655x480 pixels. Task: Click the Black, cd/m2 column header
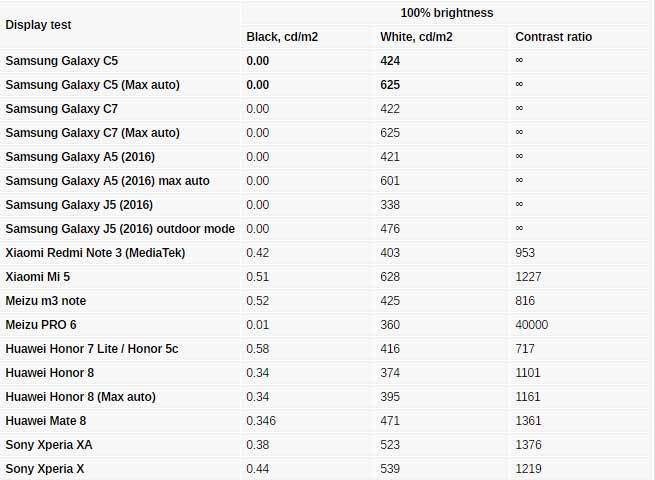282,37
